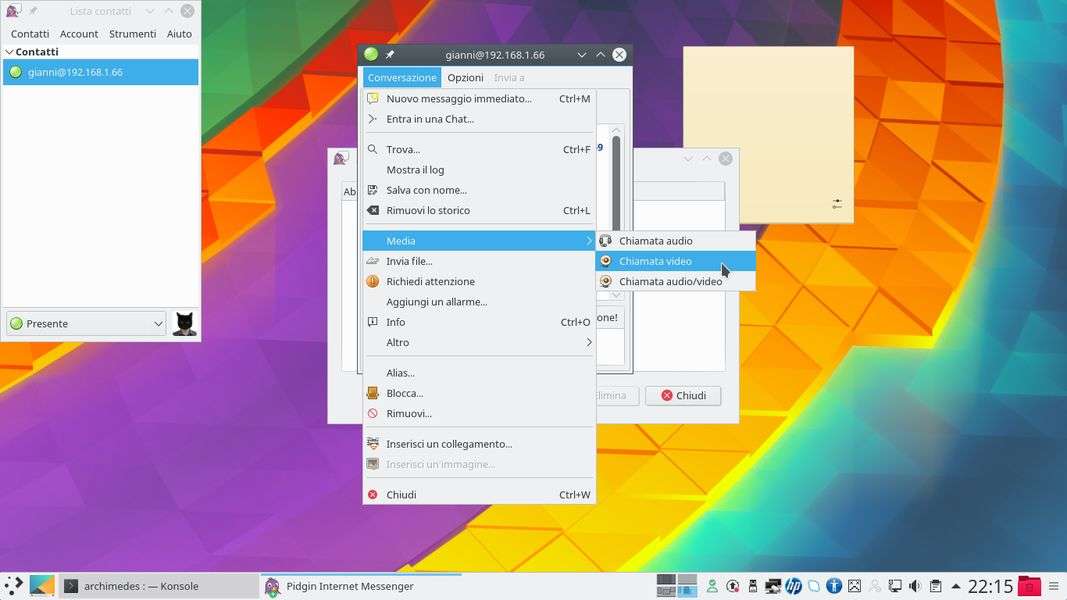This screenshot has height=600, width=1067.
Task: Choose Chiamata audio from Media submenu
Action: click(x=655, y=241)
